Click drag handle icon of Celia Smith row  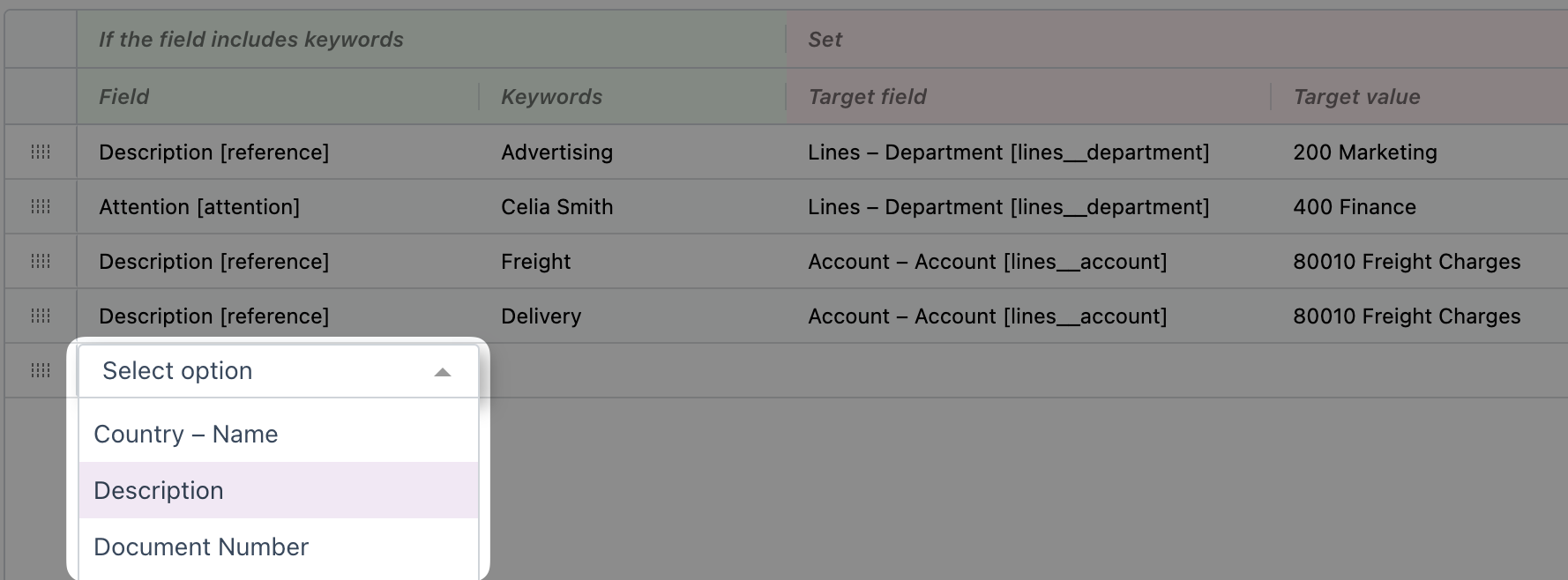pos(41,207)
